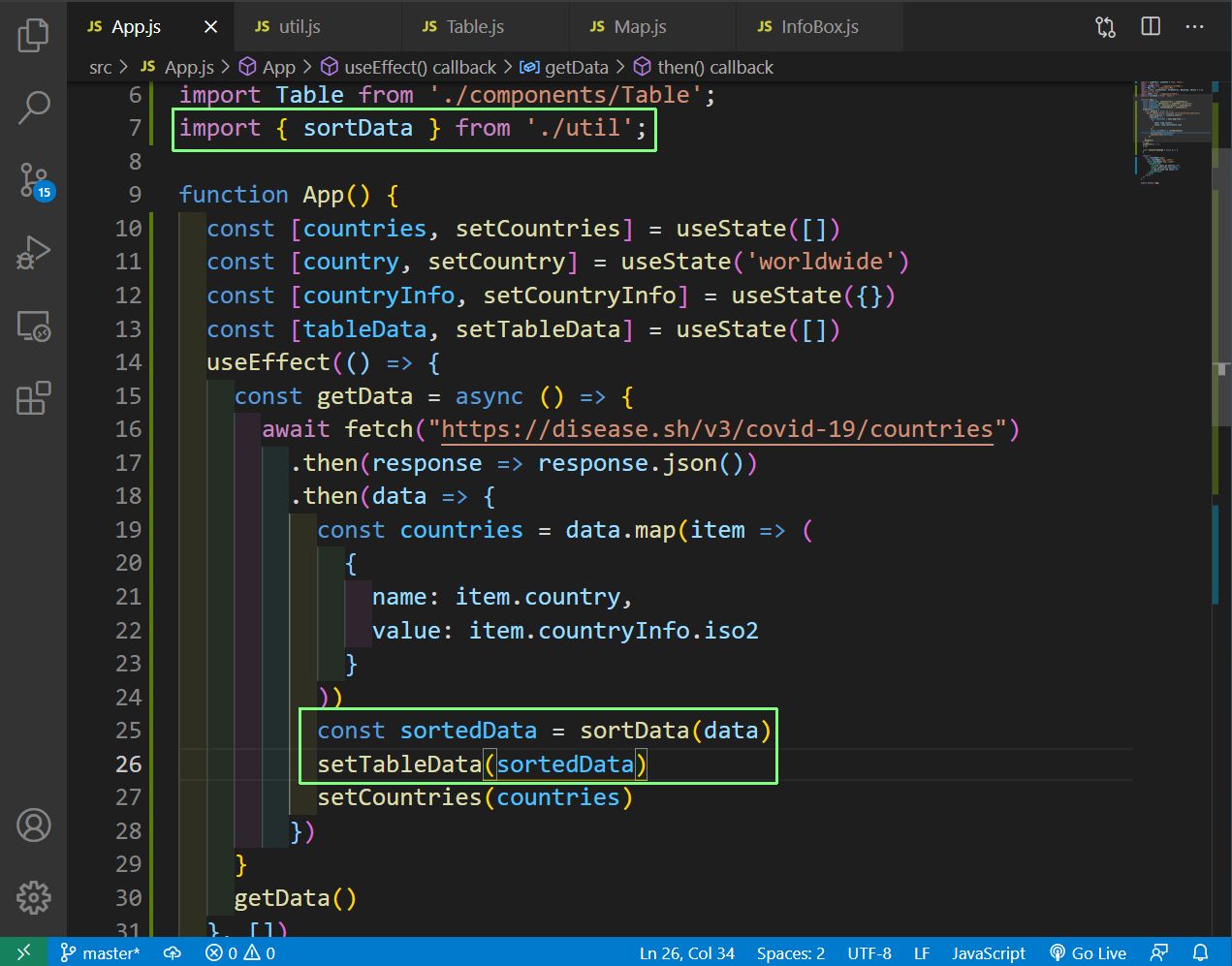Viewport: 1232px width, 966px height.
Task: Click getData() call on line 30
Action: (296, 898)
